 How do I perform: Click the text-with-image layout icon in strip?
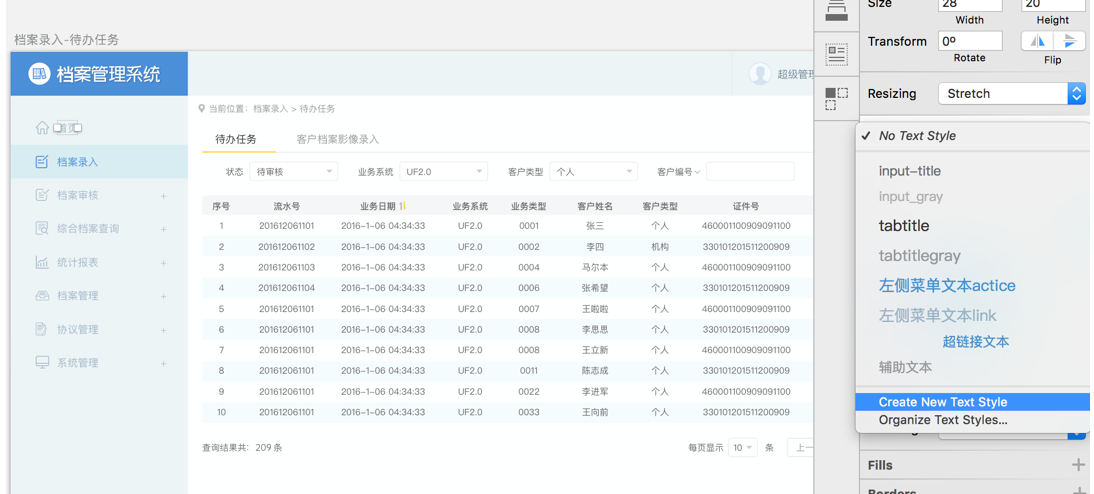click(x=836, y=53)
